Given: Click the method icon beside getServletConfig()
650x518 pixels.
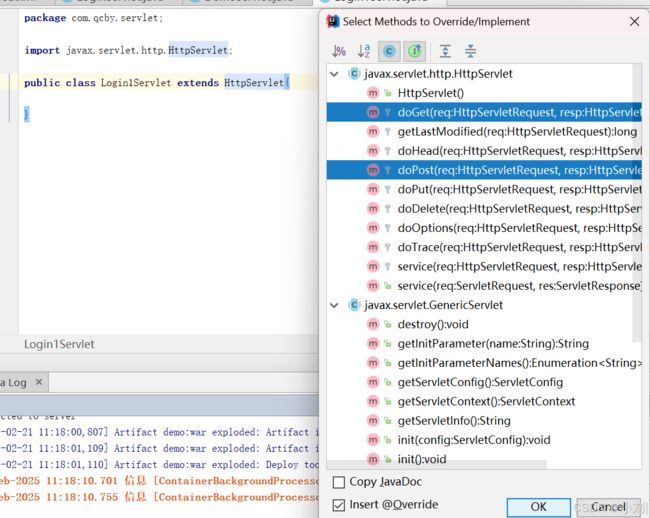Looking at the screenshot, I should point(373,382).
